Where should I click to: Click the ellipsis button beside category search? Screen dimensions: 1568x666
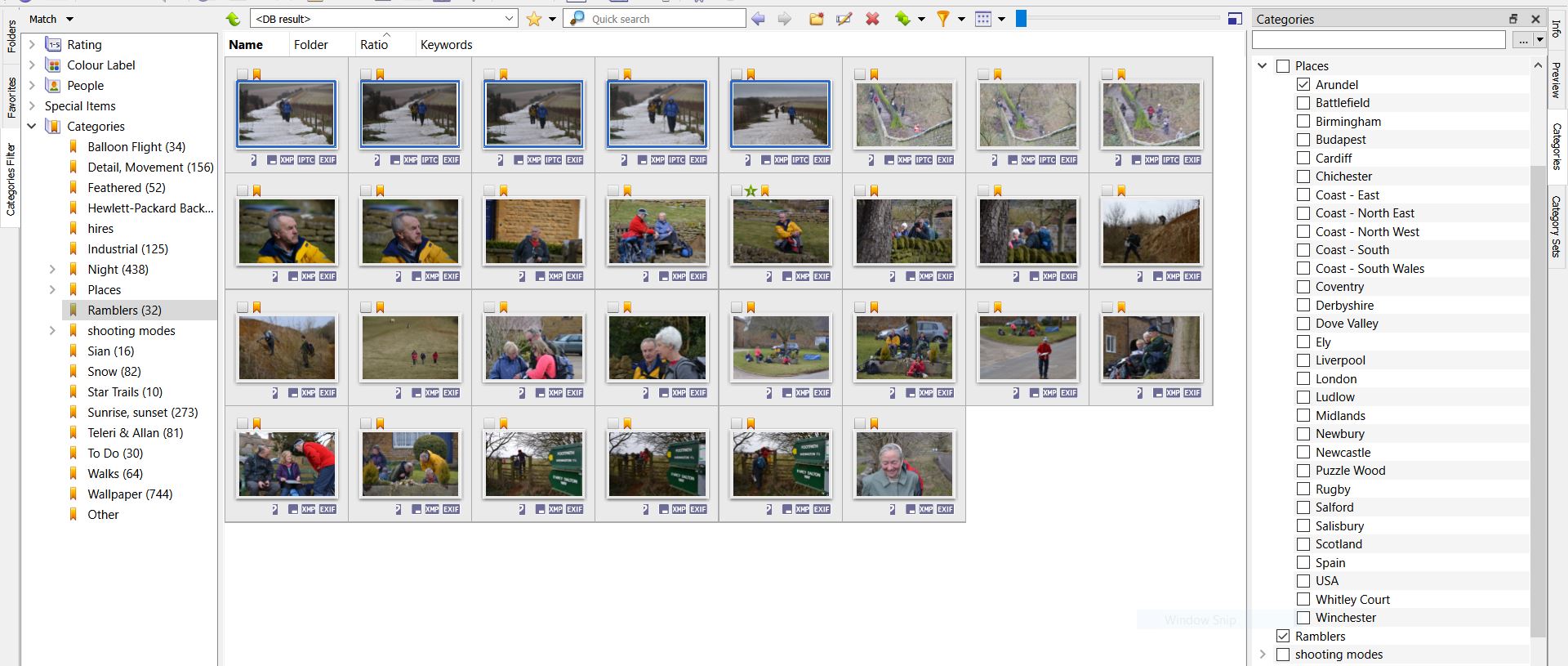(x=1521, y=39)
